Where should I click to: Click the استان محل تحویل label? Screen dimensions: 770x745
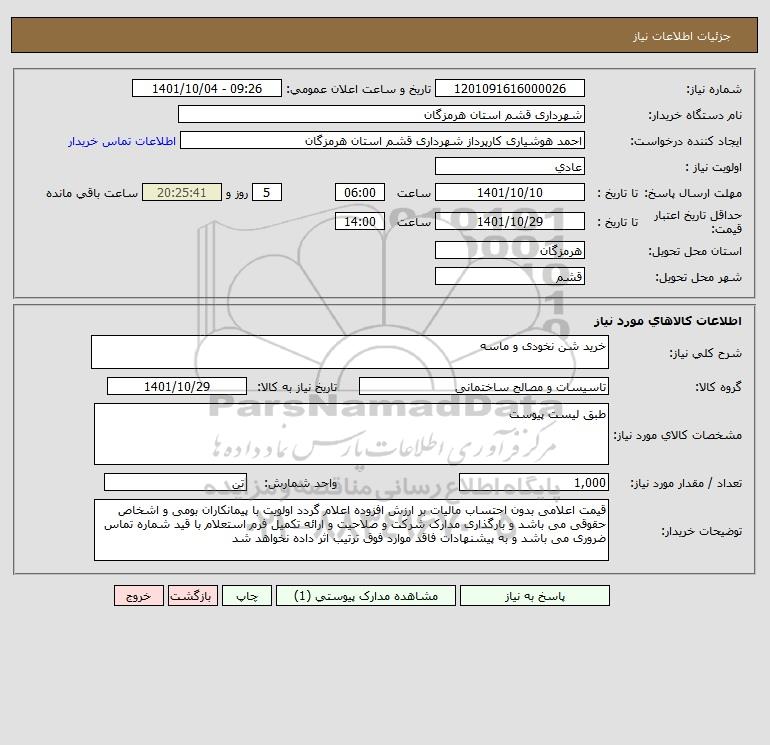[x=695, y=251]
